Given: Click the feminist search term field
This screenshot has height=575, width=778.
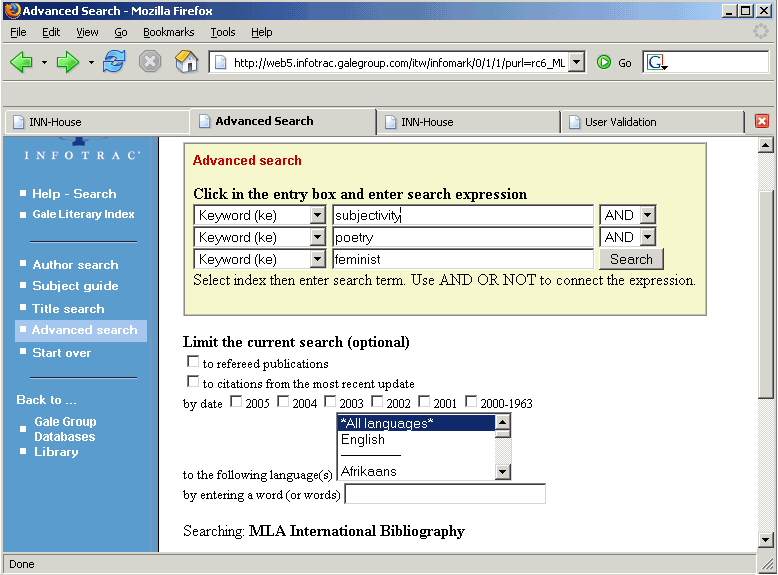Looking at the screenshot, I should pyautogui.click(x=462, y=259).
